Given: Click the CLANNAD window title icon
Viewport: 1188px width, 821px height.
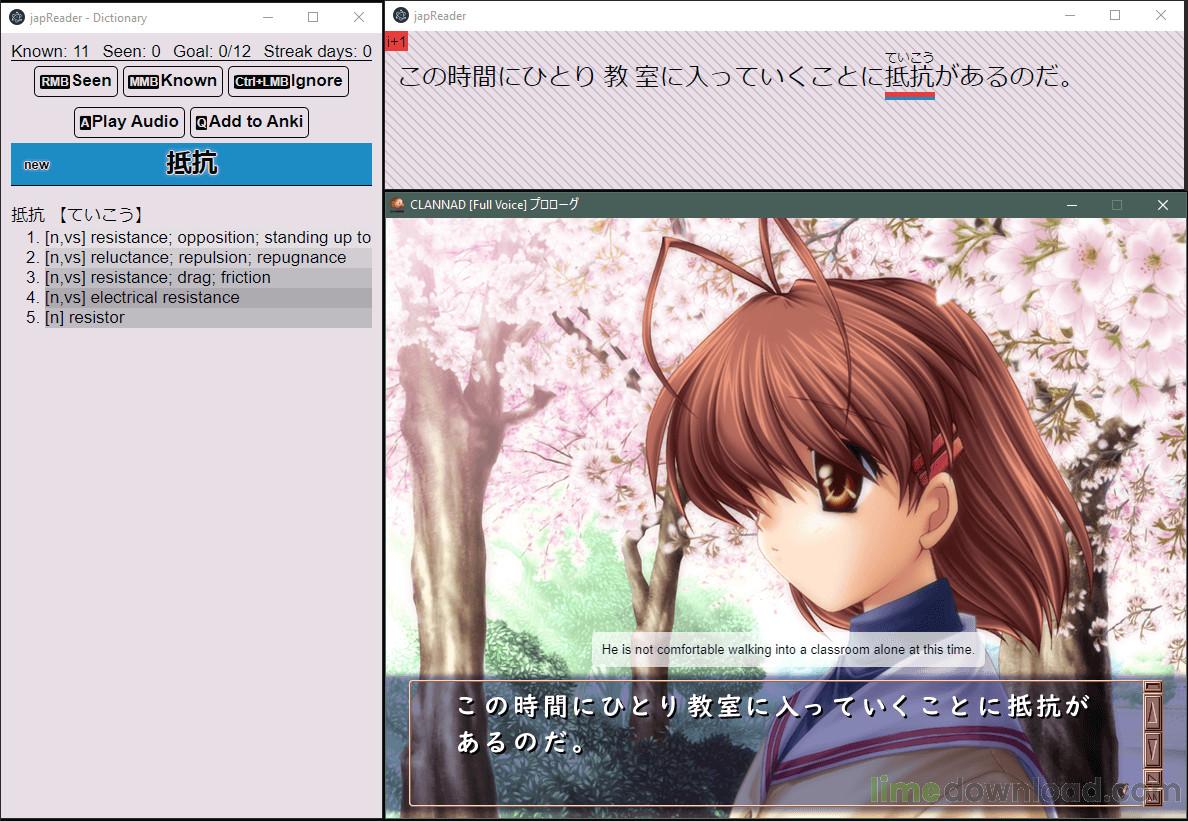Looking at the screenshot, I should (x=396, y=204).
